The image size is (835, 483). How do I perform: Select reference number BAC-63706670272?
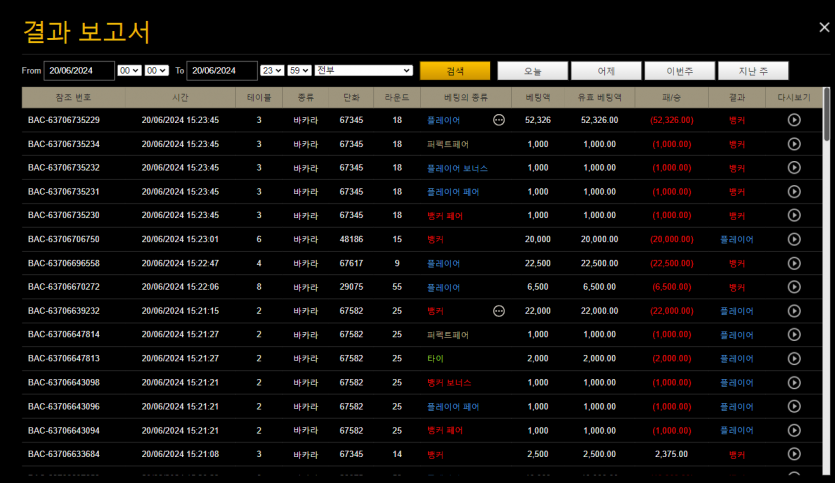[64, 286]
